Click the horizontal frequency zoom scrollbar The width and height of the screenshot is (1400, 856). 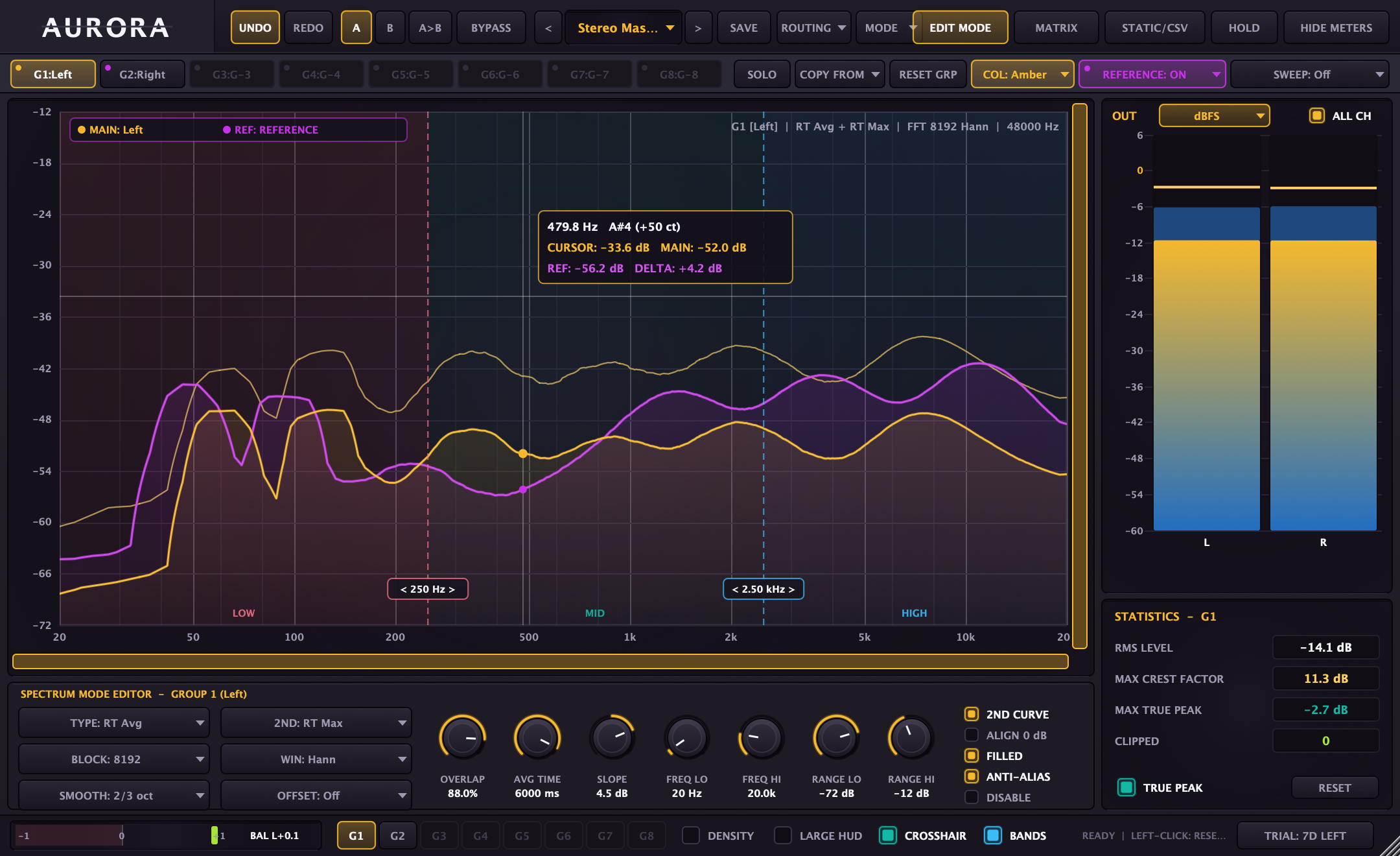coord(541,661)
